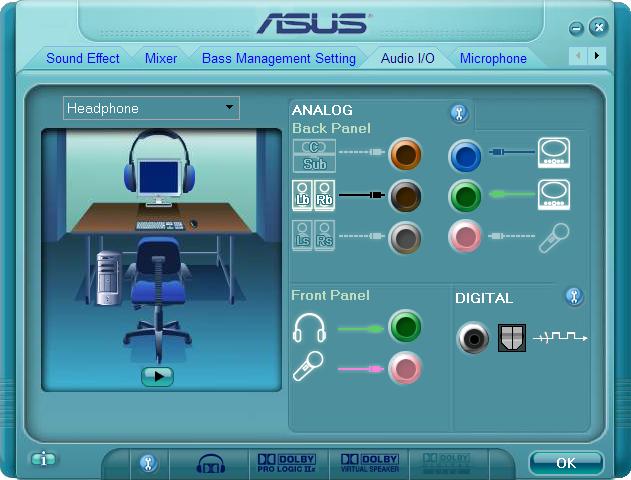Click the front panel pink microphone jack

(405, 368)
